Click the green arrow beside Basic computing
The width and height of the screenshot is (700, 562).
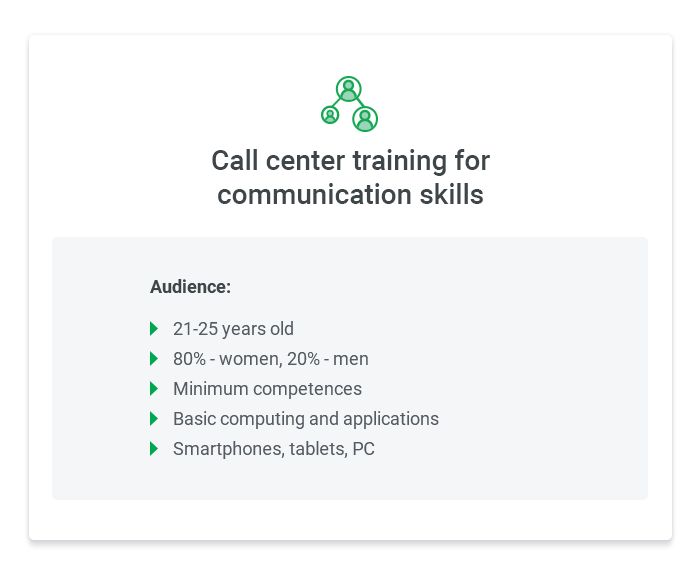pyautogui.click(x=154, y=419)
